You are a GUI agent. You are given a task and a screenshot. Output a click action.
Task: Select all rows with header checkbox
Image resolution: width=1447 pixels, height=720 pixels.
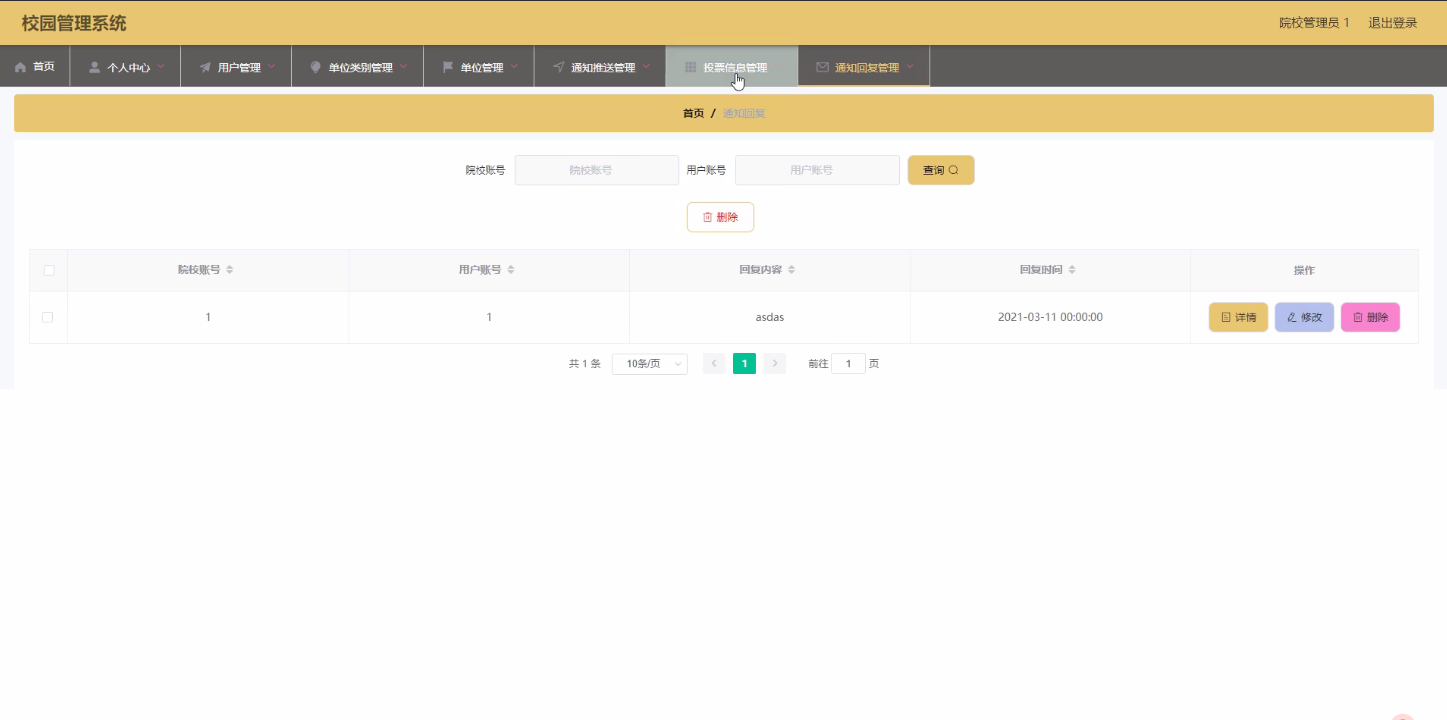click(48, 270)
